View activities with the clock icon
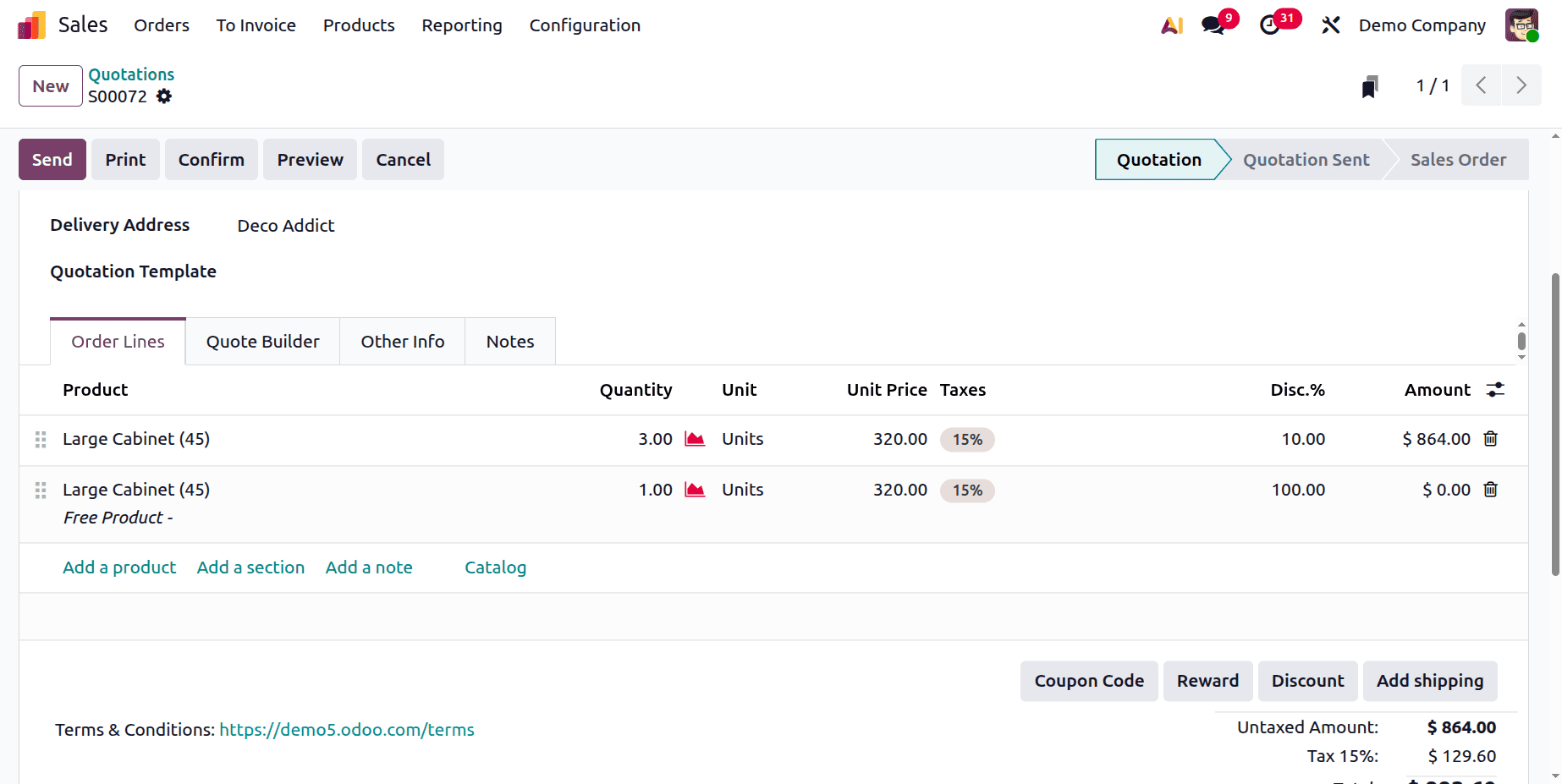1562x784 pixels. 1271,25
